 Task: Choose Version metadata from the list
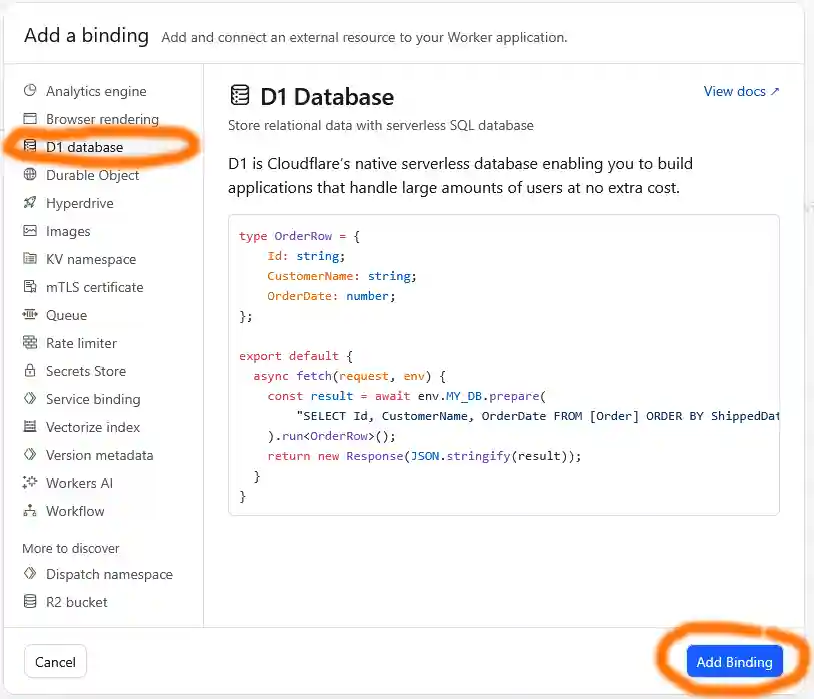pyautogui.click(x=99, y=455)
